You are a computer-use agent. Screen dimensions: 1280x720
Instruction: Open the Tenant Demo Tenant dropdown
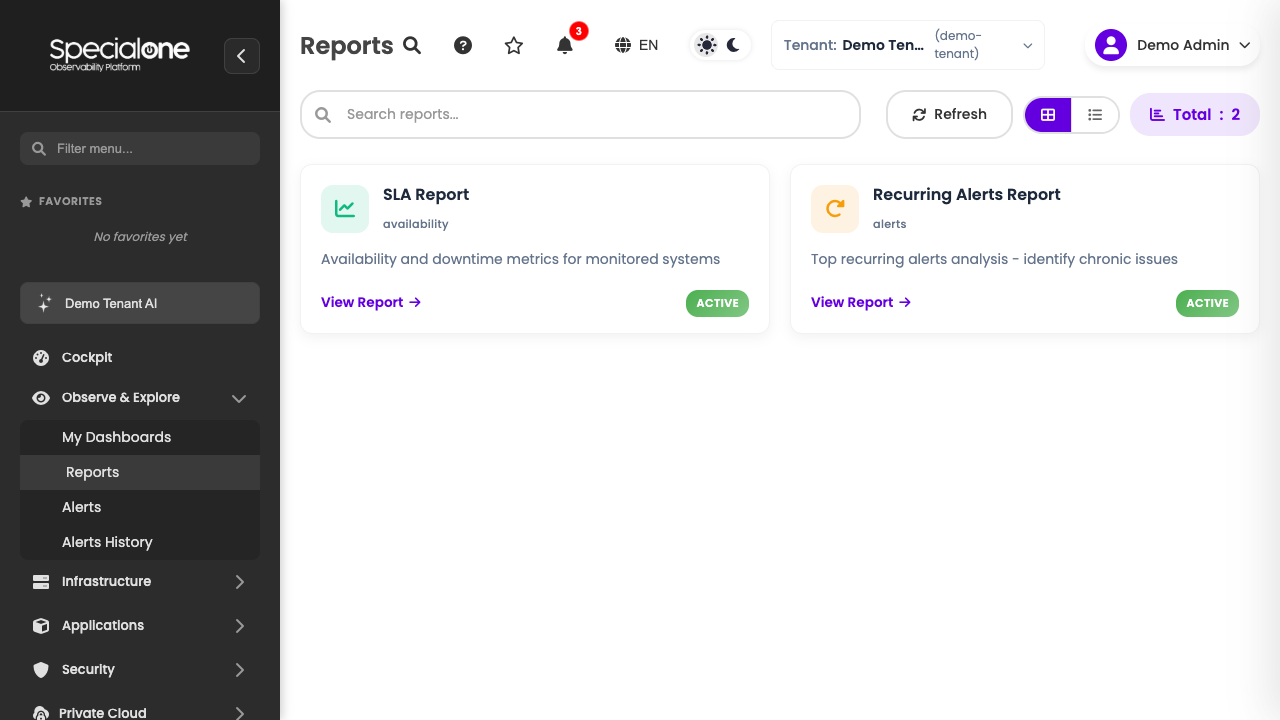[908, 45]
